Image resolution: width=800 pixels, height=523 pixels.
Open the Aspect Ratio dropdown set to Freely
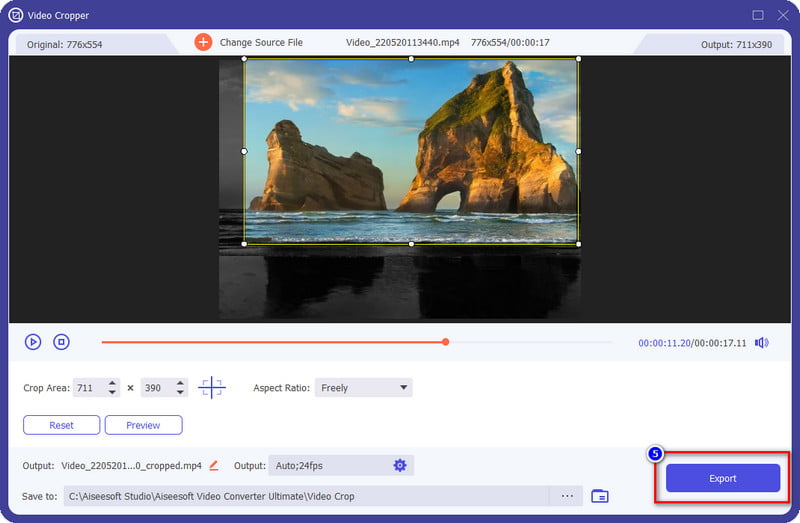363,388
